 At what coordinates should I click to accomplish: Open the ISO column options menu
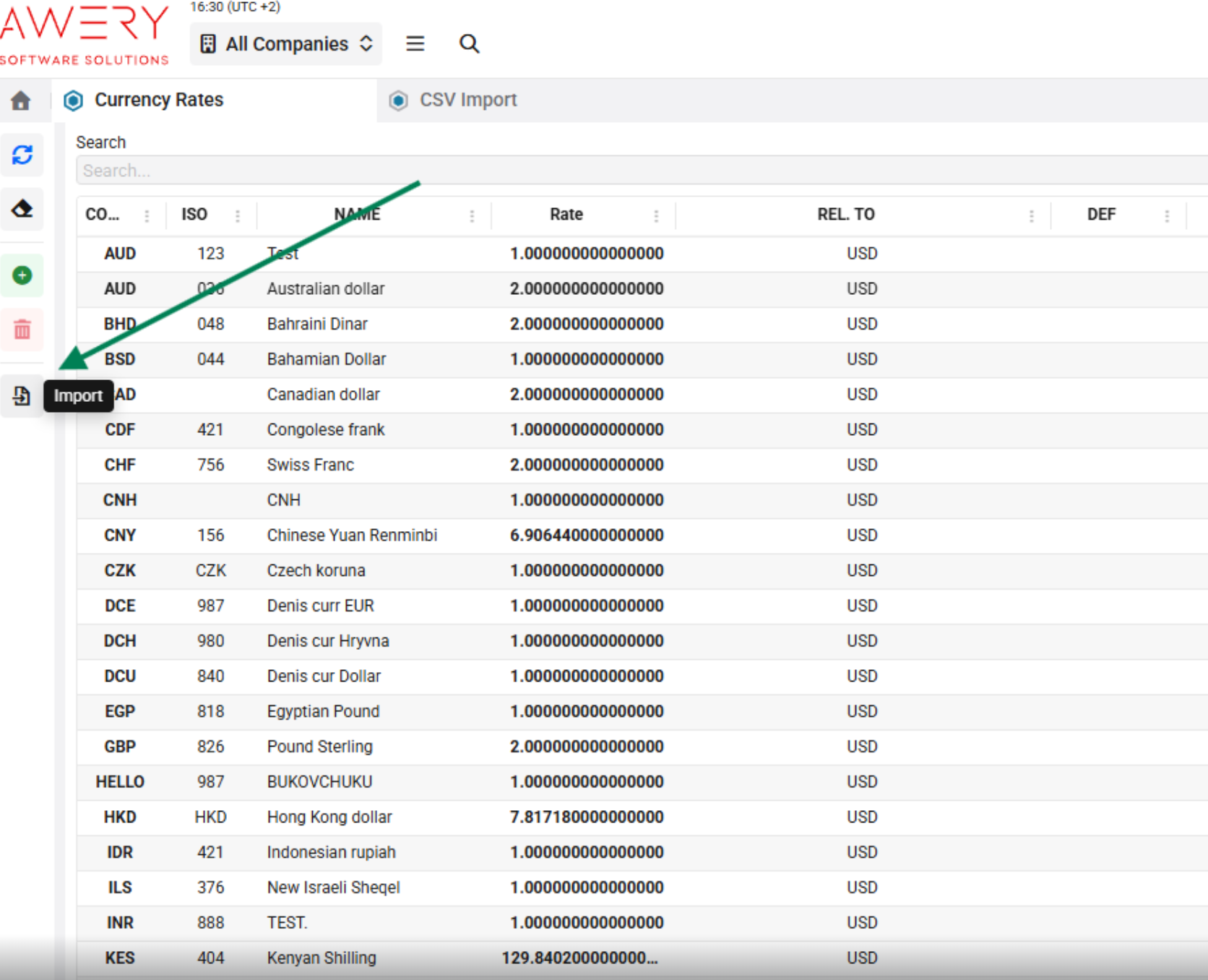(x=238, y=215)
